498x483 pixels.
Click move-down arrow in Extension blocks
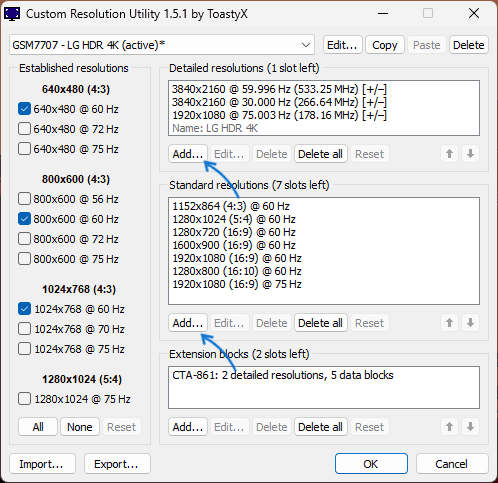tap(470, 427)
